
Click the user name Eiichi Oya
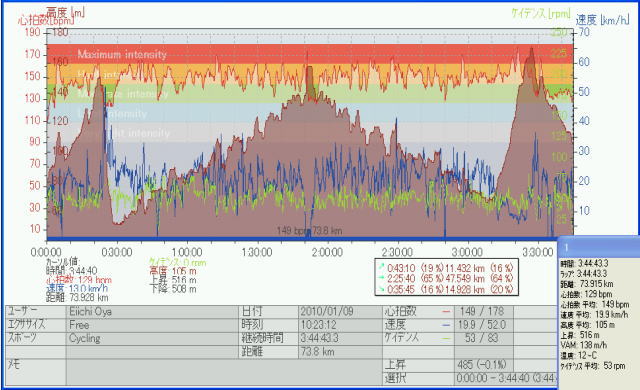(x=91, y=312)
